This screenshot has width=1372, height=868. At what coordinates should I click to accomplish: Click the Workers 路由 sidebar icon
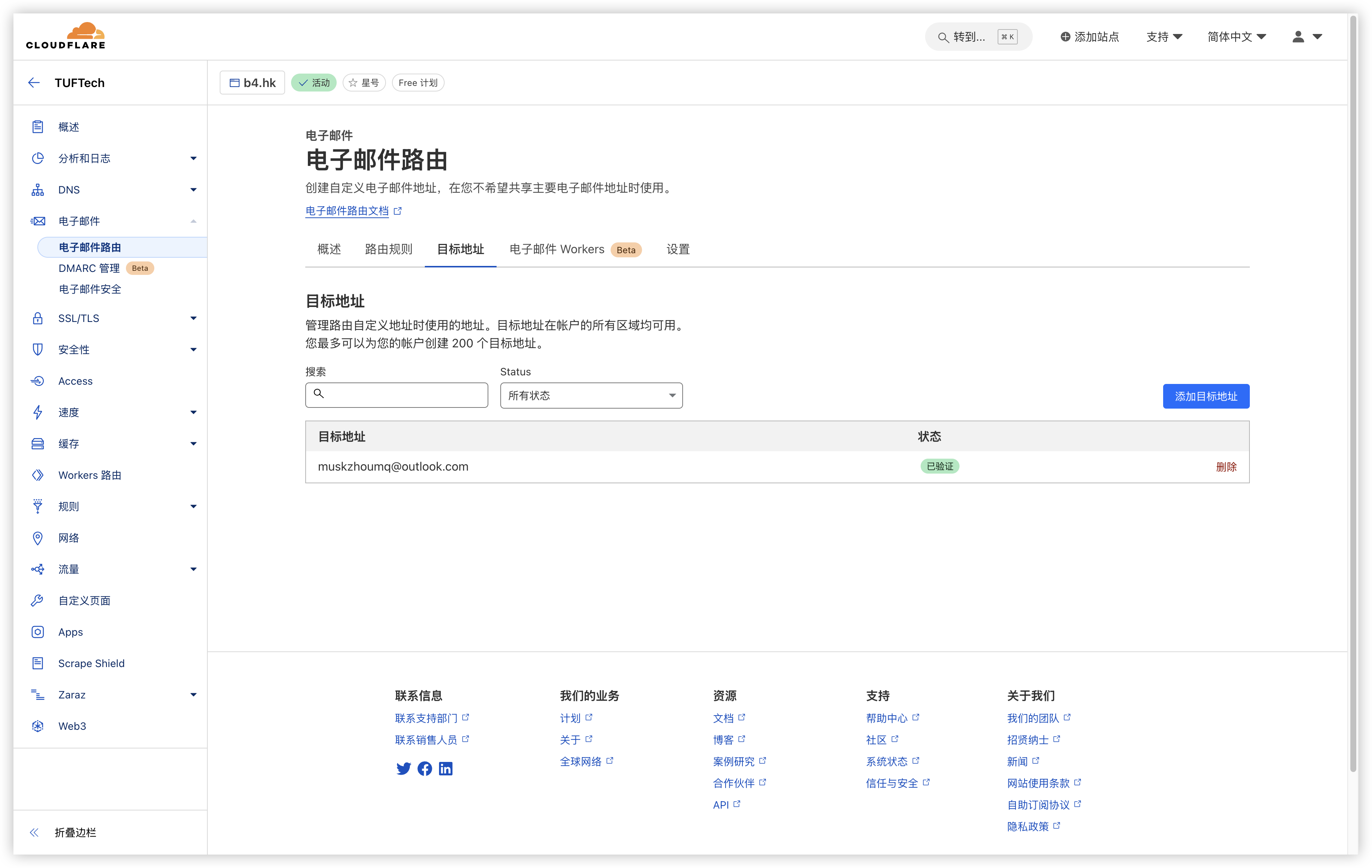(38, 475)
